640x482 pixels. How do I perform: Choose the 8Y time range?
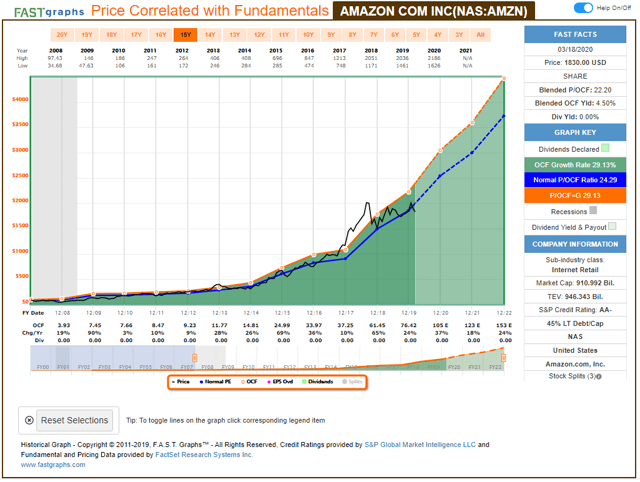click(353, 35)
